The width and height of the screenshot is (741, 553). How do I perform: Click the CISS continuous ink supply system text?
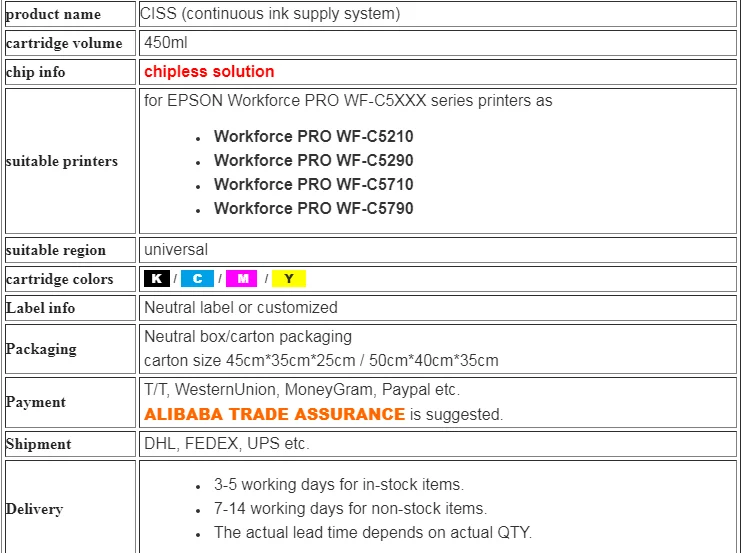(x=270, y=14)
